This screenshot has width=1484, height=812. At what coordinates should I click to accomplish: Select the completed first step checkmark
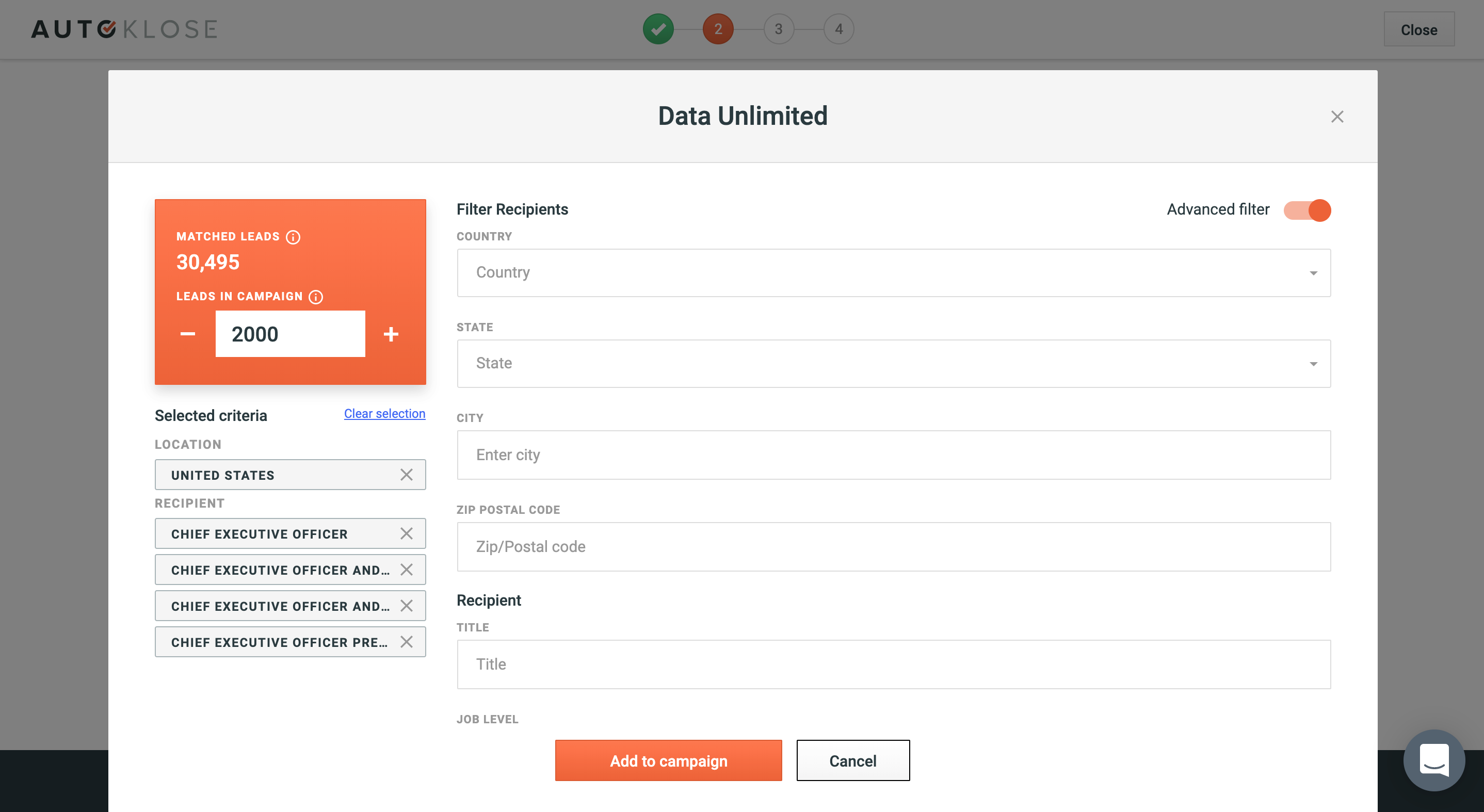pyautogui.click(x=658, y=29)
